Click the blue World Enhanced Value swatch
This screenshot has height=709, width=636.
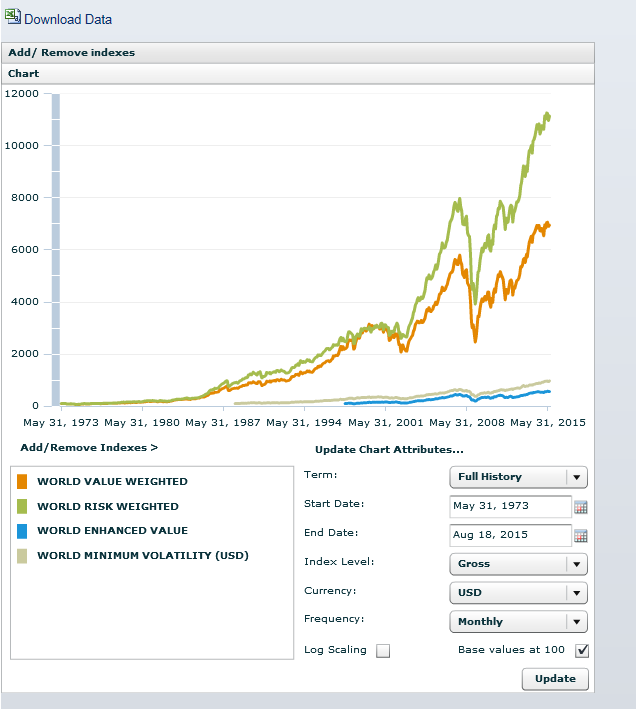pyautogui.click(x=22, y=531)
